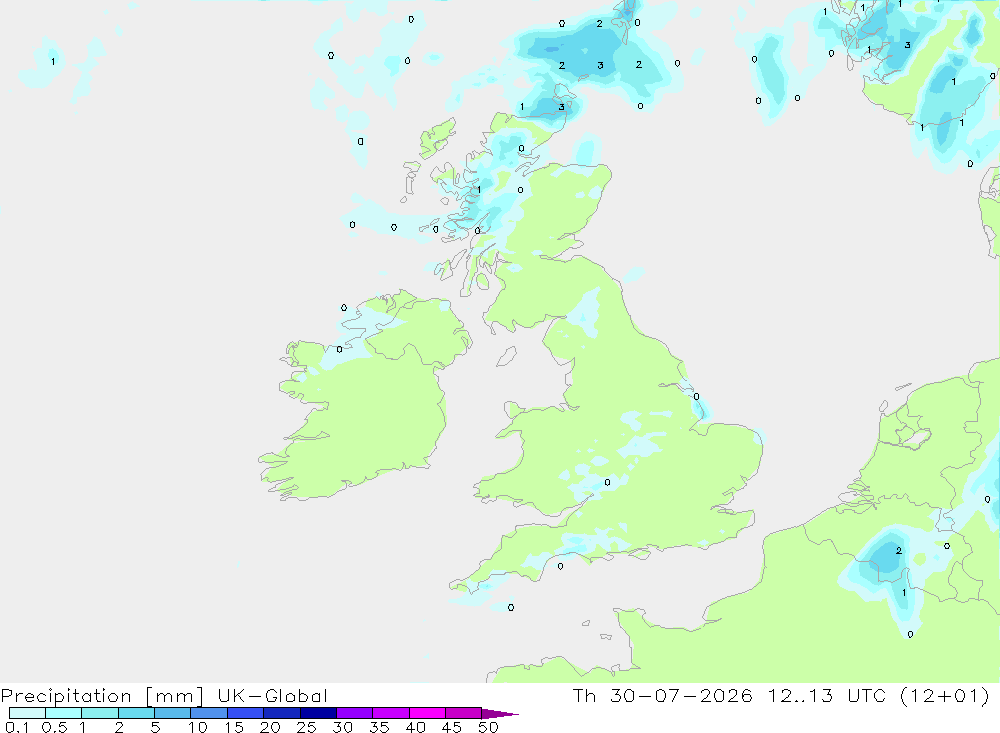Select the '12..13 UTC' time label

tap(827, 695)
